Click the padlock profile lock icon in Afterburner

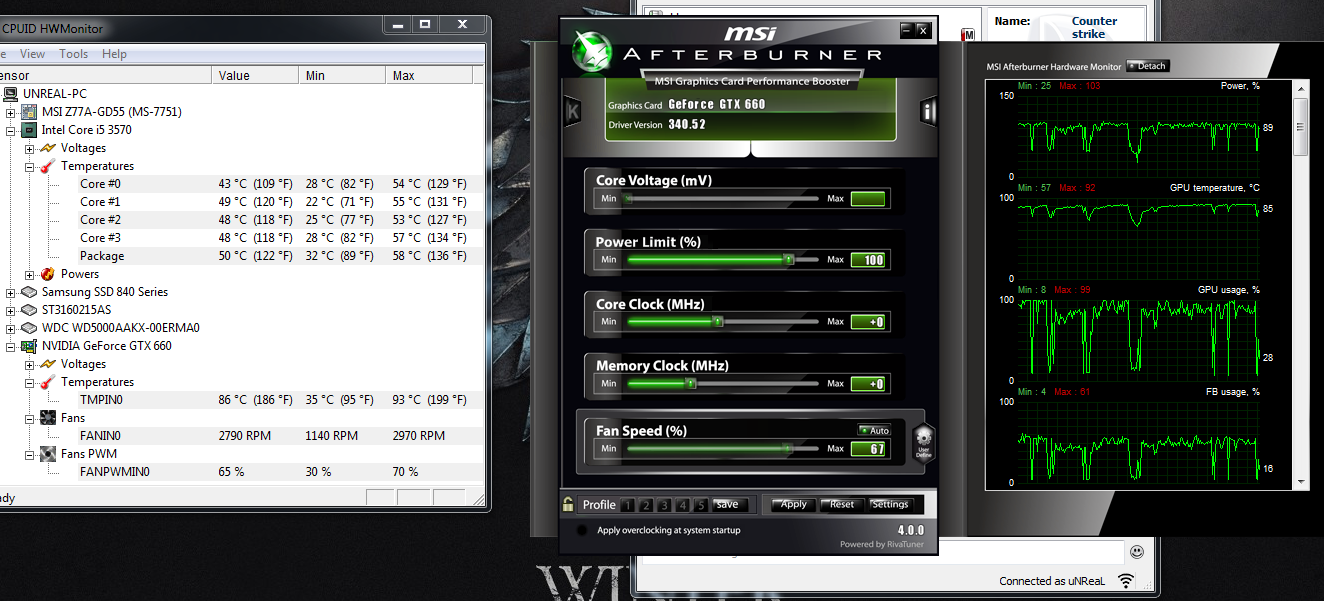(568, 504)
